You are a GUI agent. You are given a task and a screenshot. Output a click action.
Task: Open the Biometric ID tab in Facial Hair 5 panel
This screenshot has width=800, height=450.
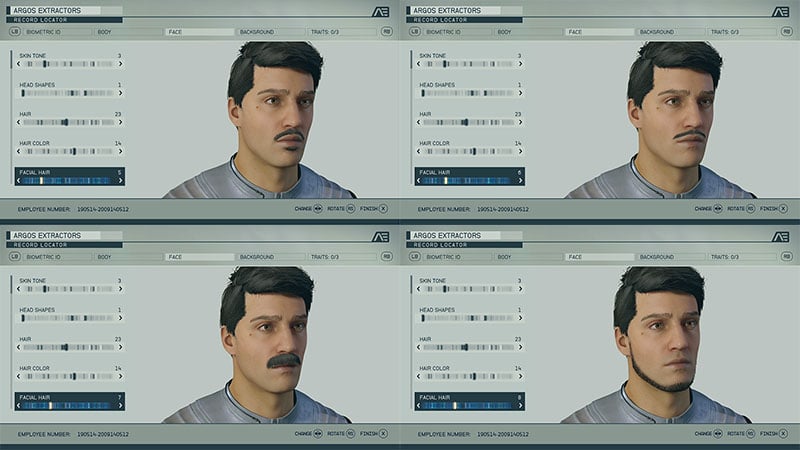tap(56, 32)
